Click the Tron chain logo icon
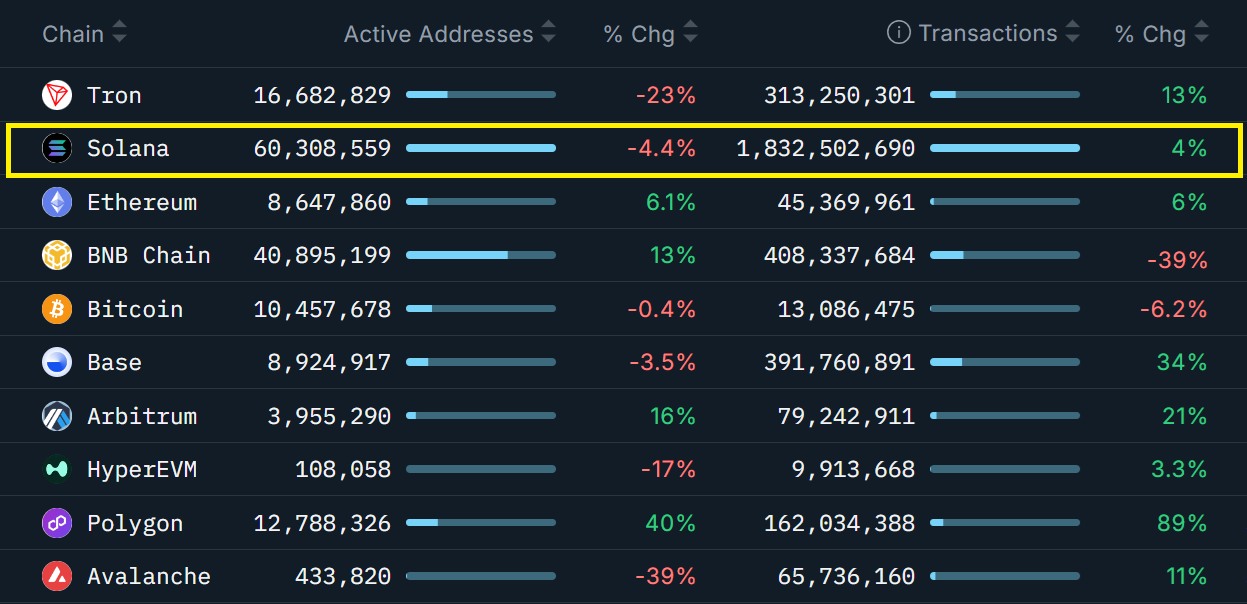The width and height of the screenshot is (1247, 604). click(x=57, y=95)
